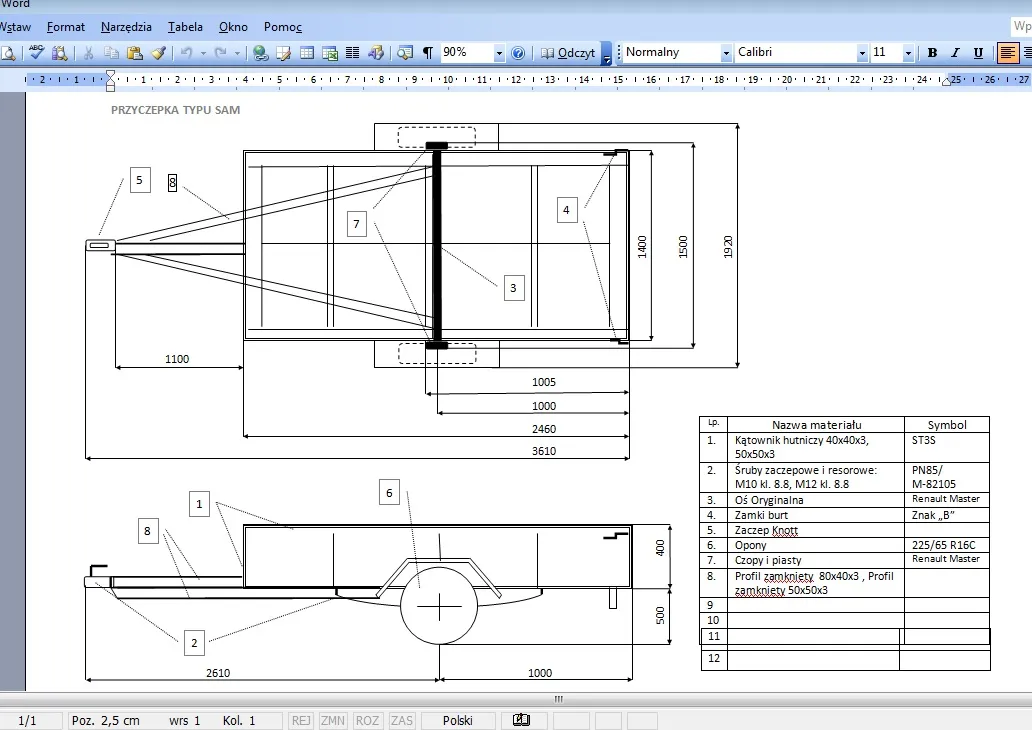
Task: Click the Insert Hyperlink globe icon
Action: [x=260, y=53]
